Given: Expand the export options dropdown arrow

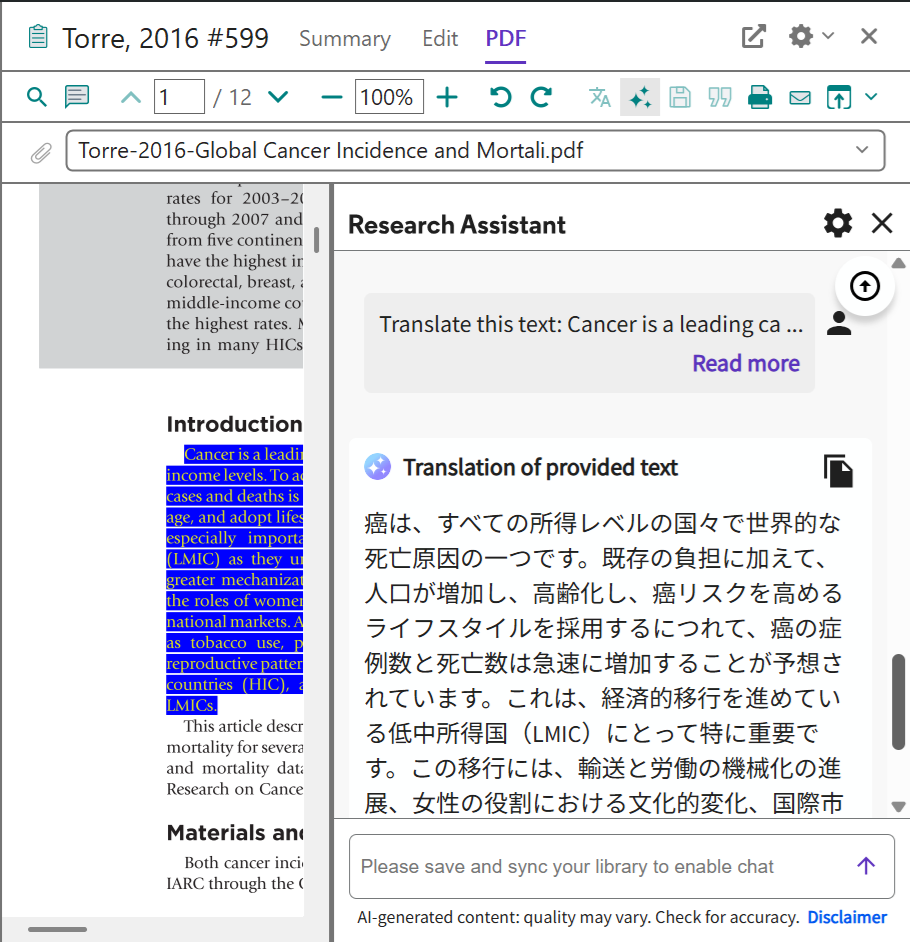Looking at the screenshot, I should pos(871,97).
